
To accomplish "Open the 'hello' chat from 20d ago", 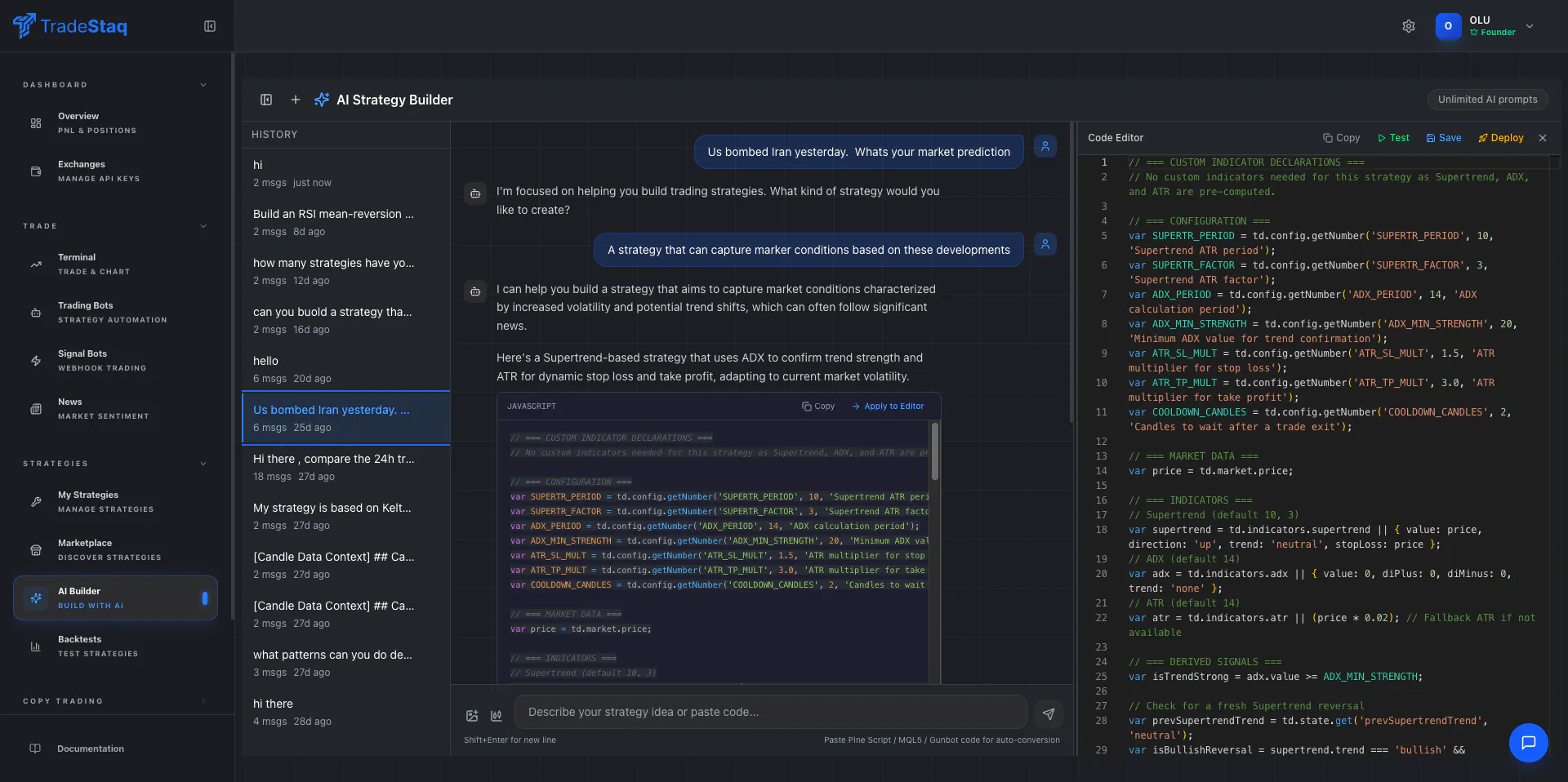I will click(x=346, y=369).
